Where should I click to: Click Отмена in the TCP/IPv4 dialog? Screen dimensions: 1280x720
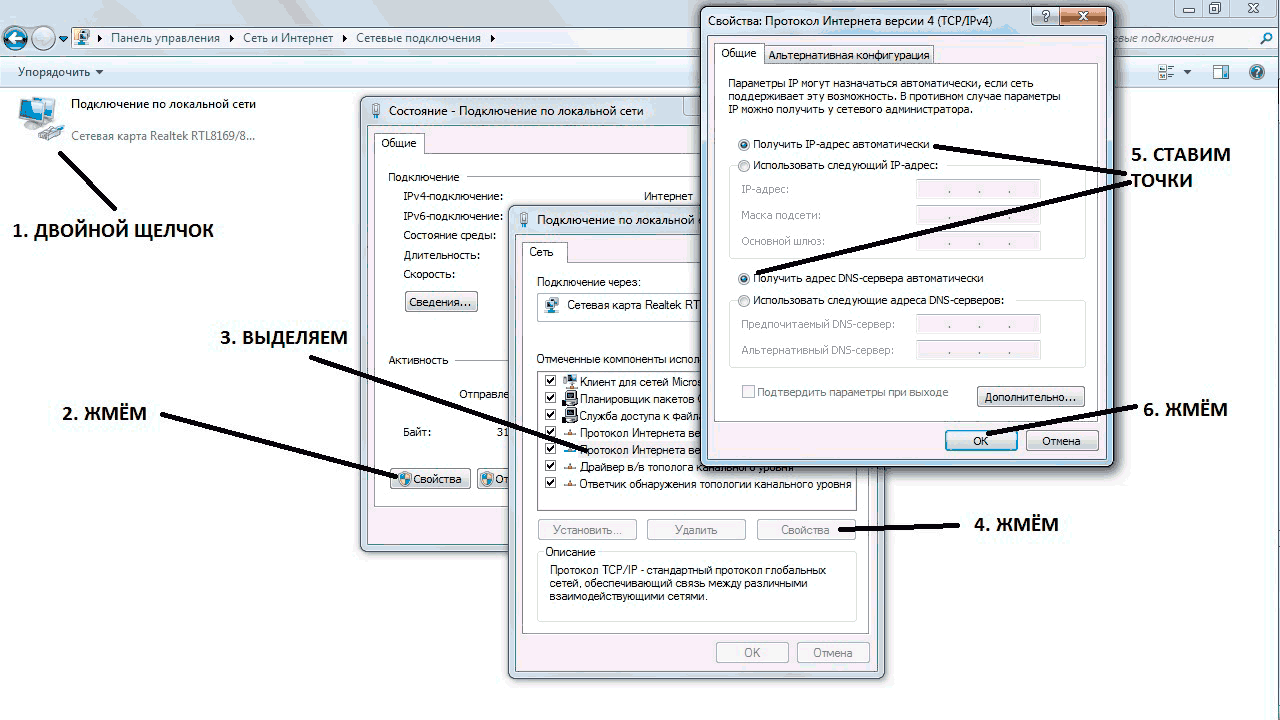point(1061,440)
